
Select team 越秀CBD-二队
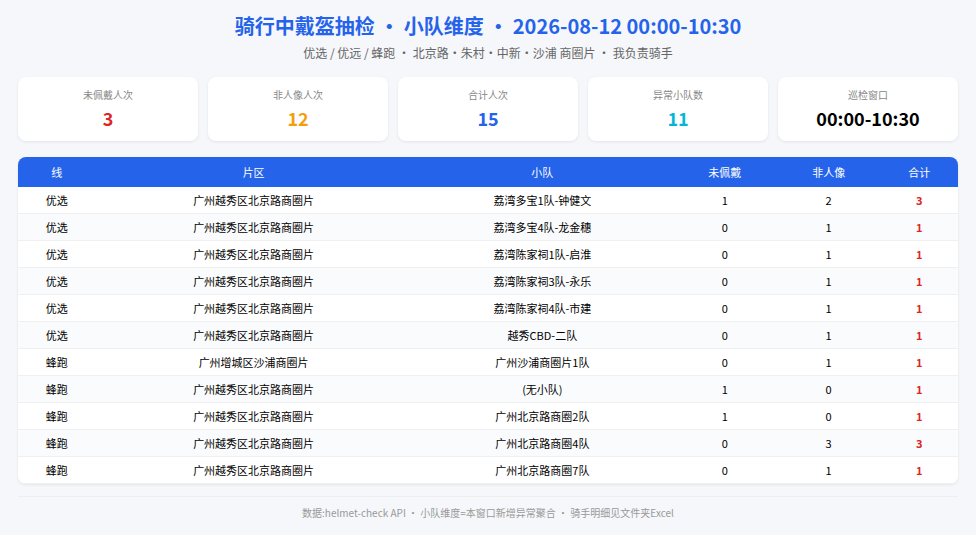542,336
